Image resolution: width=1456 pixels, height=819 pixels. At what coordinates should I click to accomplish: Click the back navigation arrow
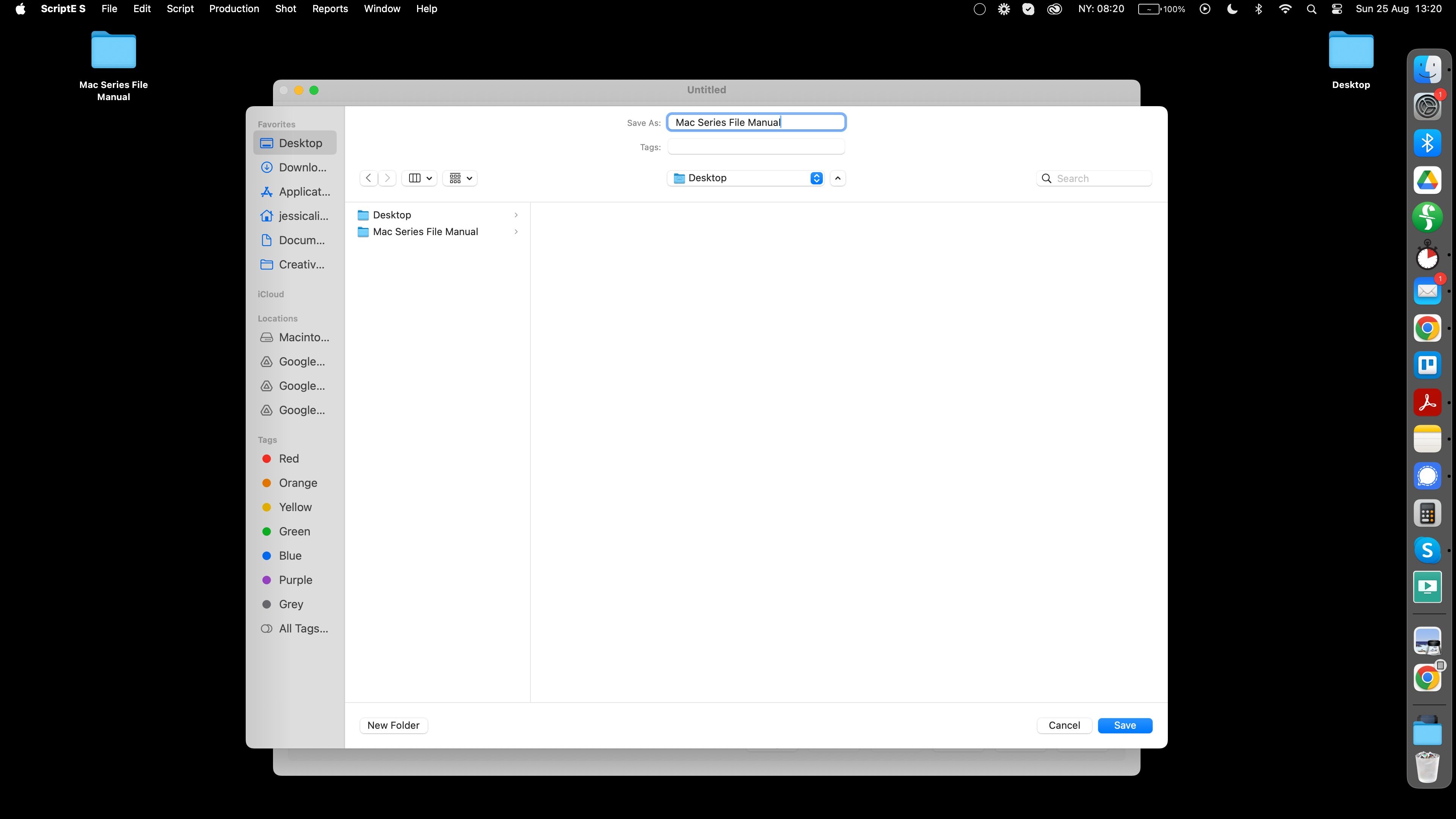coord(369,178)
